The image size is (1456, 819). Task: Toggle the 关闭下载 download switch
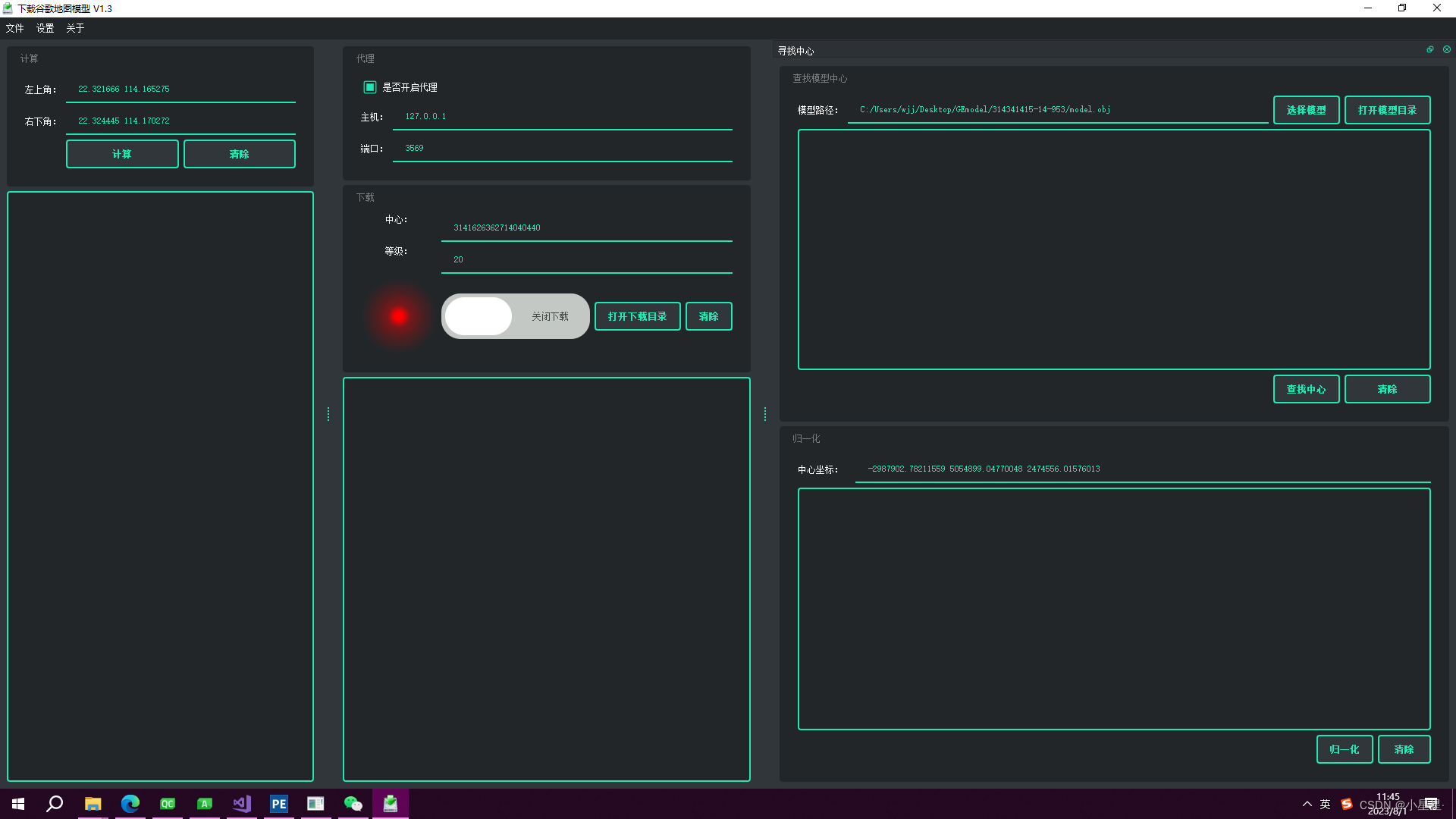point(515,316)
